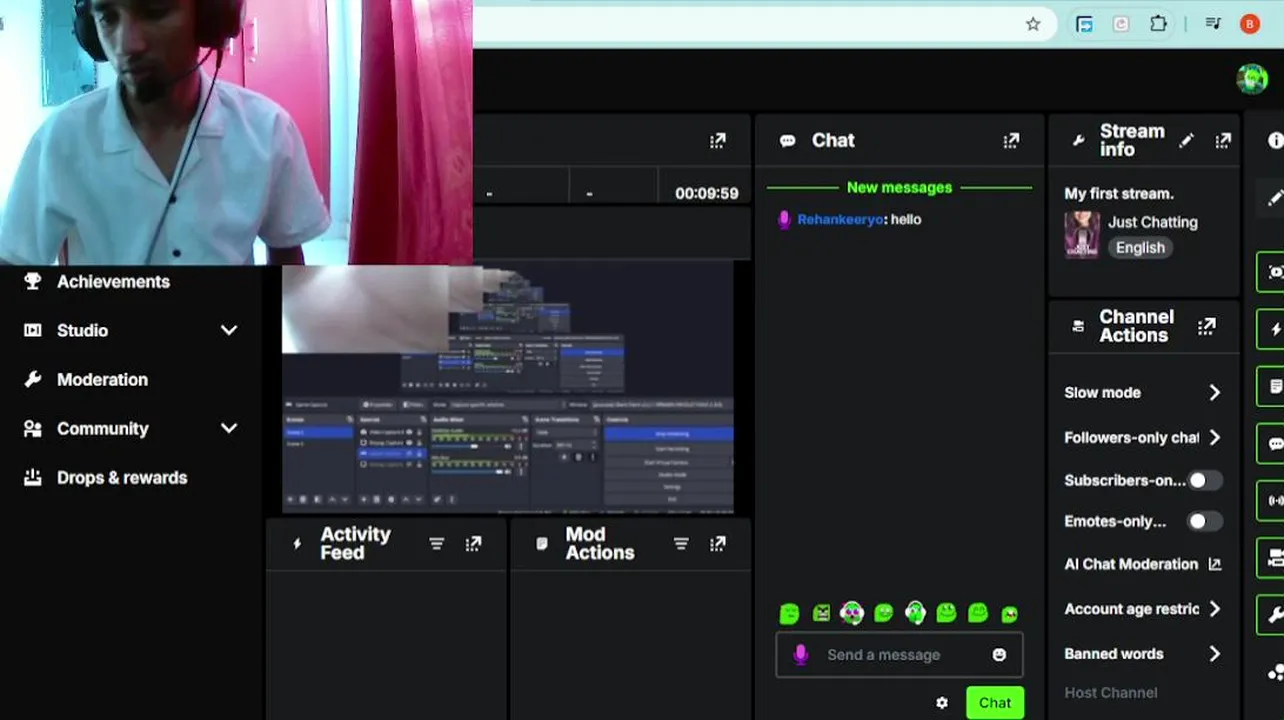Screen dimensions: 1284x720
Task: Open the emote picker smiley
Action: tap(999, 655)
